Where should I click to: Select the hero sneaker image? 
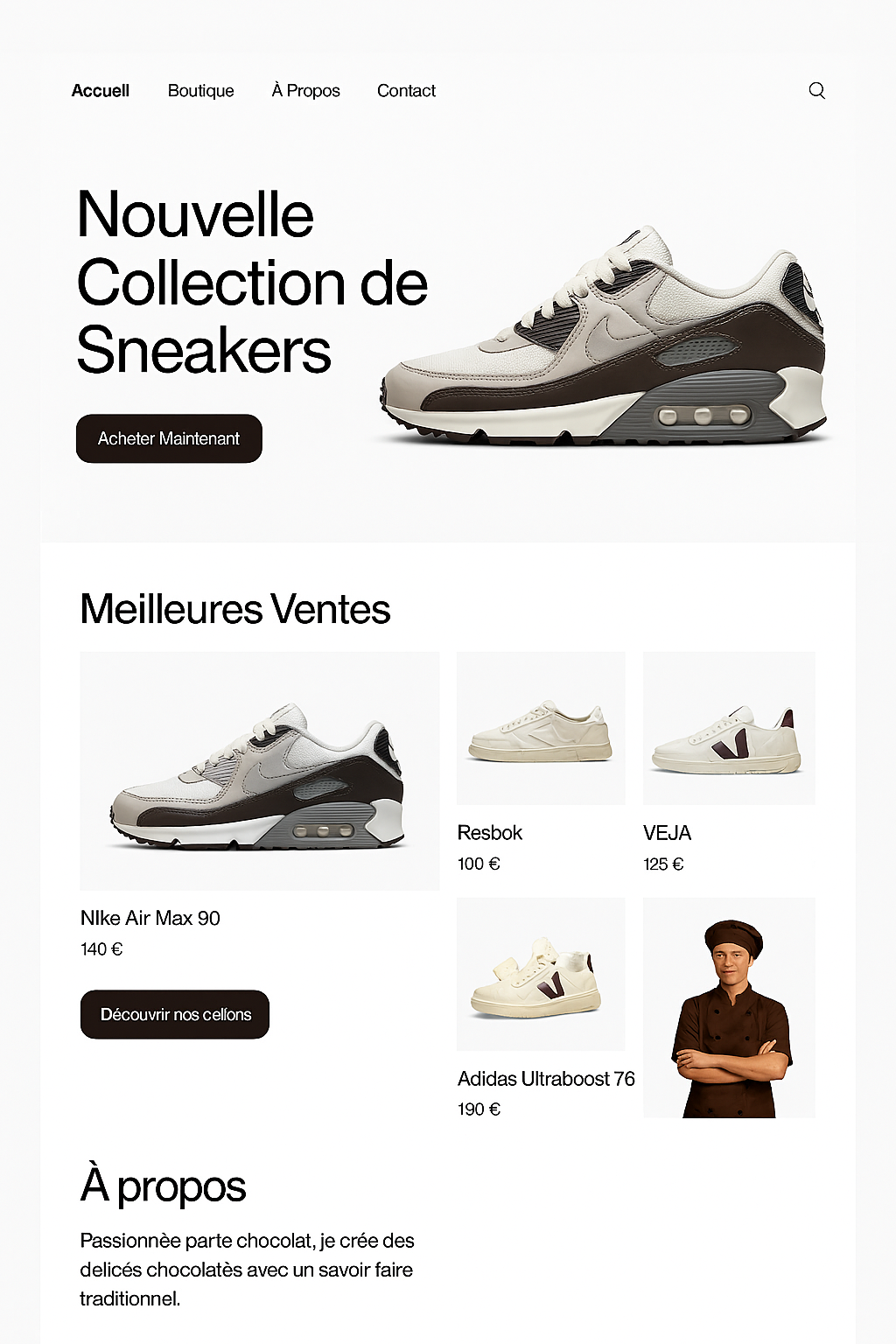point(604,337)
